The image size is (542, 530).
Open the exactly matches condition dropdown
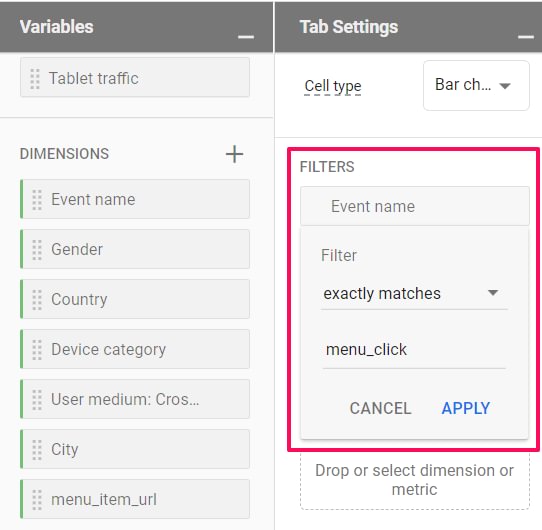point(414,294)
